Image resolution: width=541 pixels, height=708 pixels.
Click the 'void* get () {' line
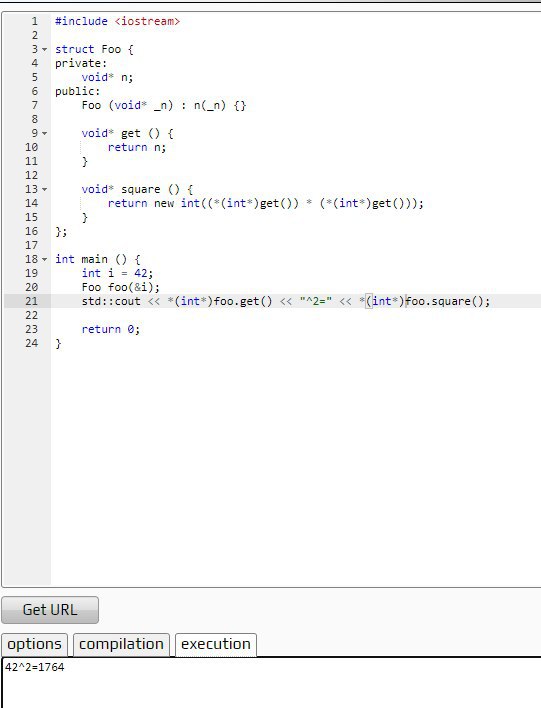coord(127,133)
